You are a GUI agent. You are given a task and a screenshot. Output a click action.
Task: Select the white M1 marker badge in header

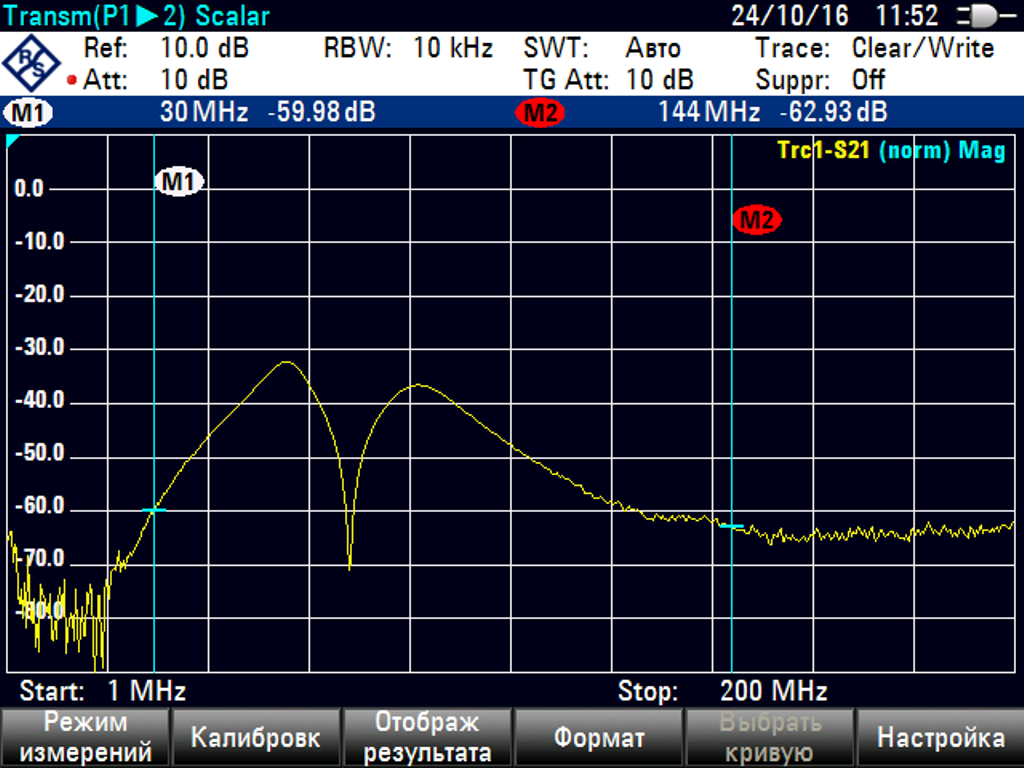[x=28, y=113]
